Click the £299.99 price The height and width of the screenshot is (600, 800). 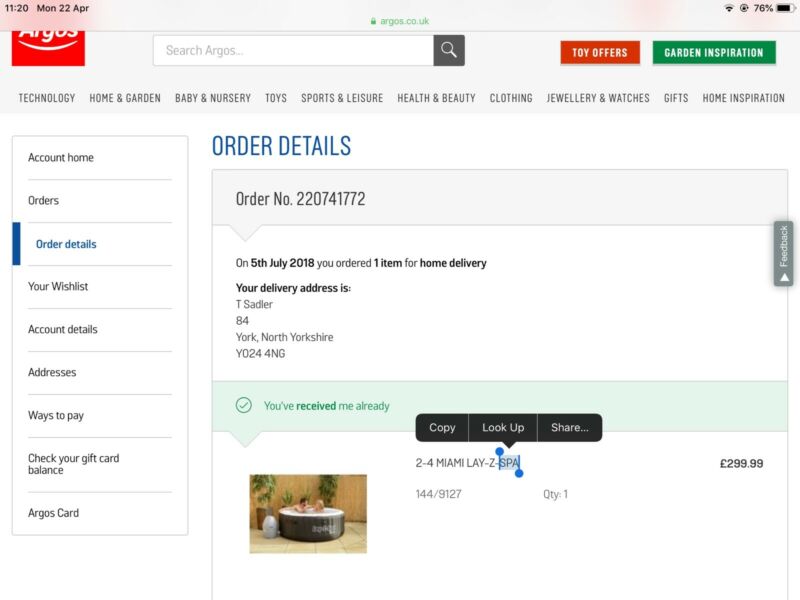click(741, 463)
